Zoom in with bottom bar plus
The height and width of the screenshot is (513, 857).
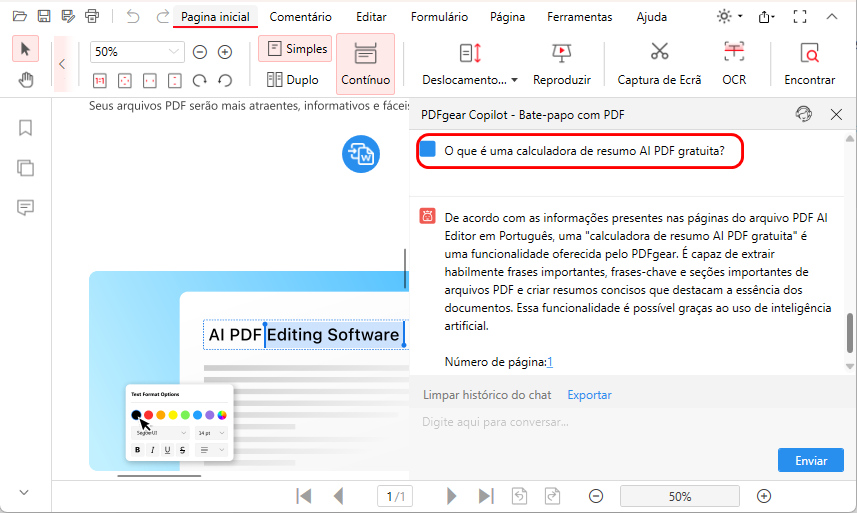764,496
